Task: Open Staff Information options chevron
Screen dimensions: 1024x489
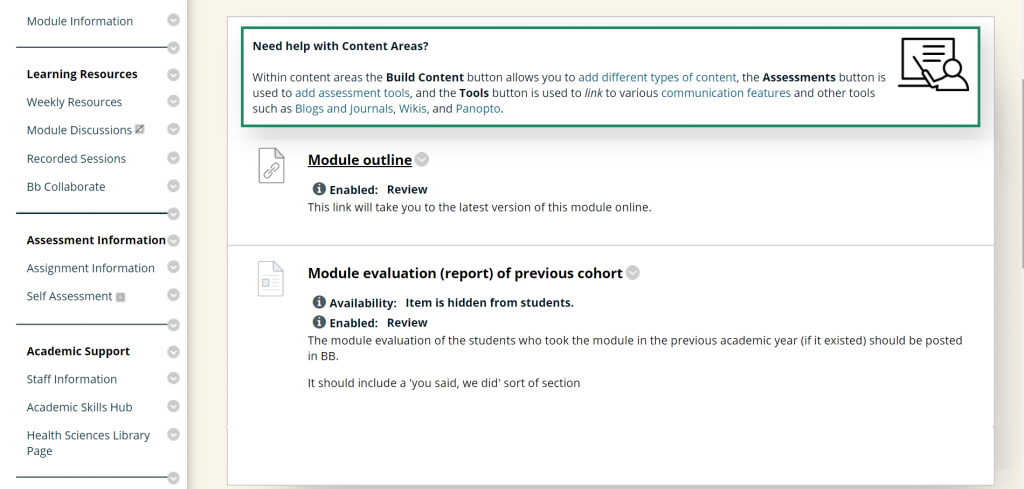Action: pos(173,378)
